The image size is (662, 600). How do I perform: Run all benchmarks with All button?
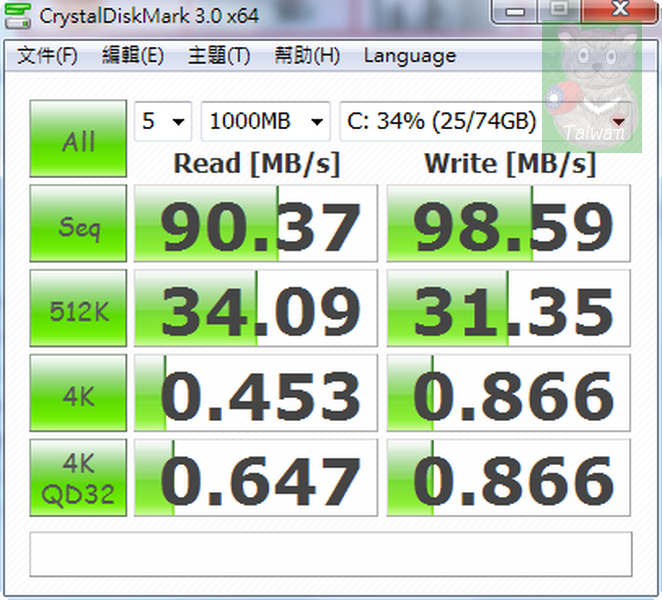tap(78, 138)
